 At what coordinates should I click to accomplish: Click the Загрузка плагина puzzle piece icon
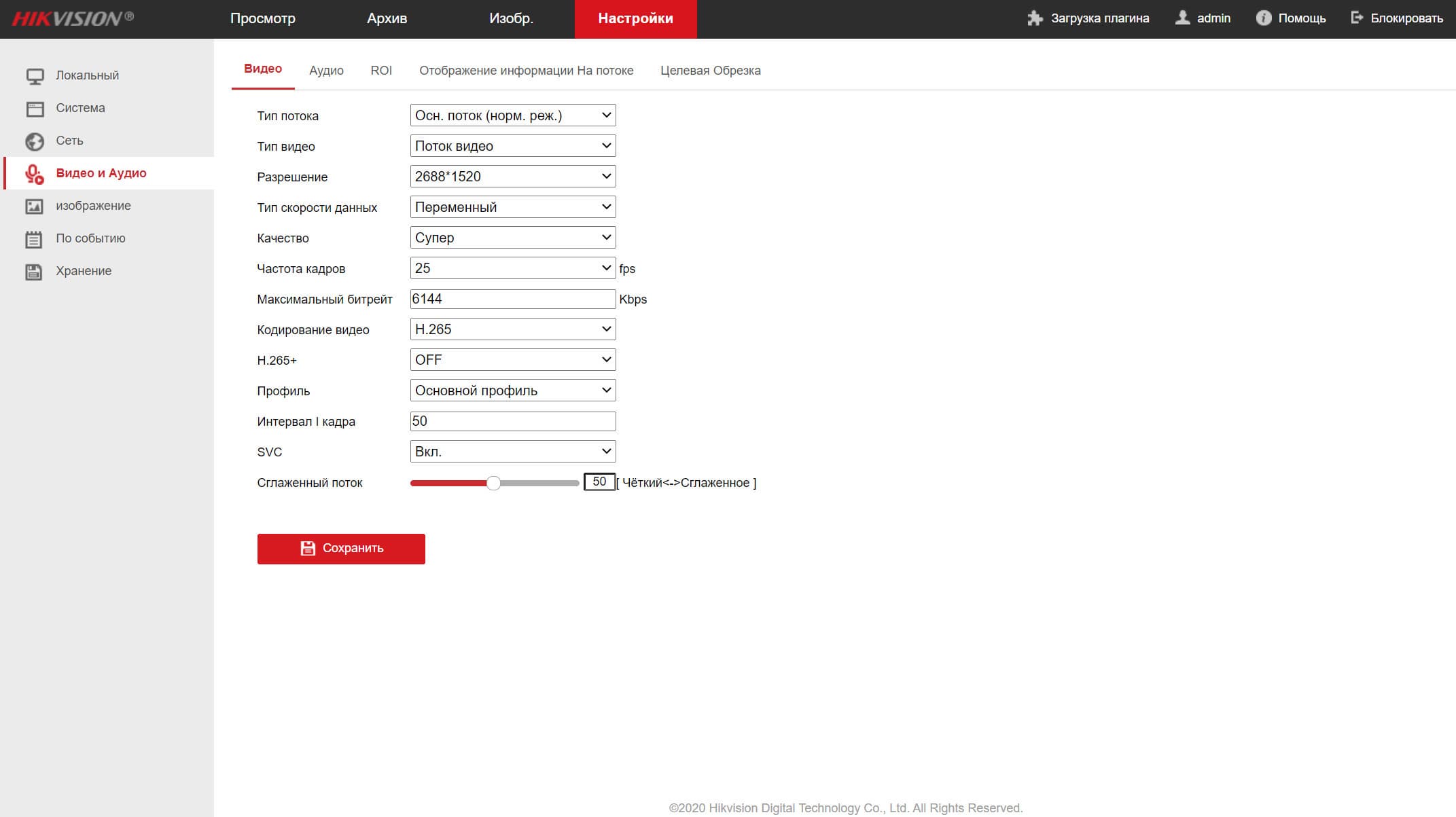pos(1035,18)
